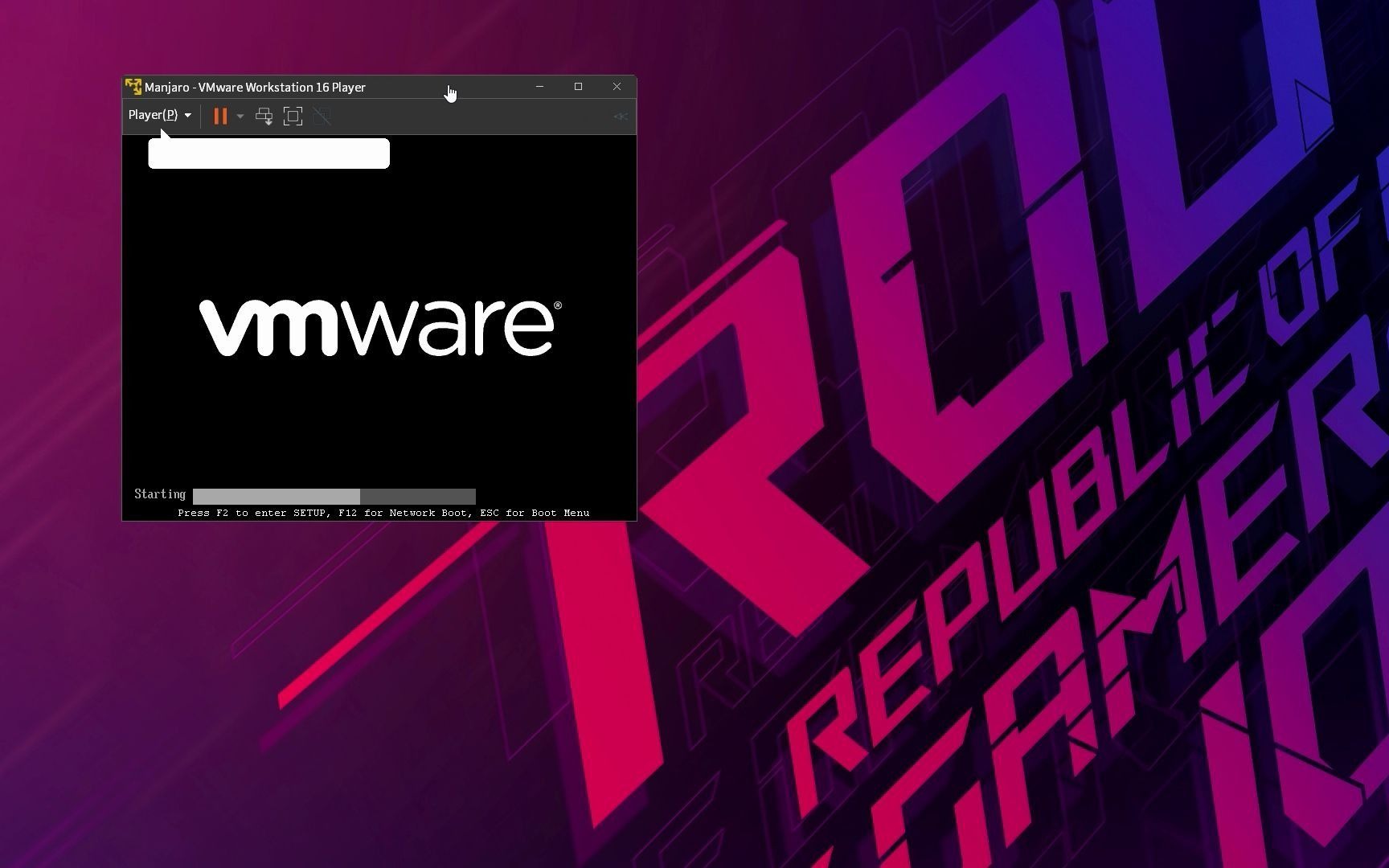Image resolution: width=1389 pixels, height=868 pixels.
Task: Click the VMware icon in the title bar
Action: pyautogui.click(x=133, y=87)
